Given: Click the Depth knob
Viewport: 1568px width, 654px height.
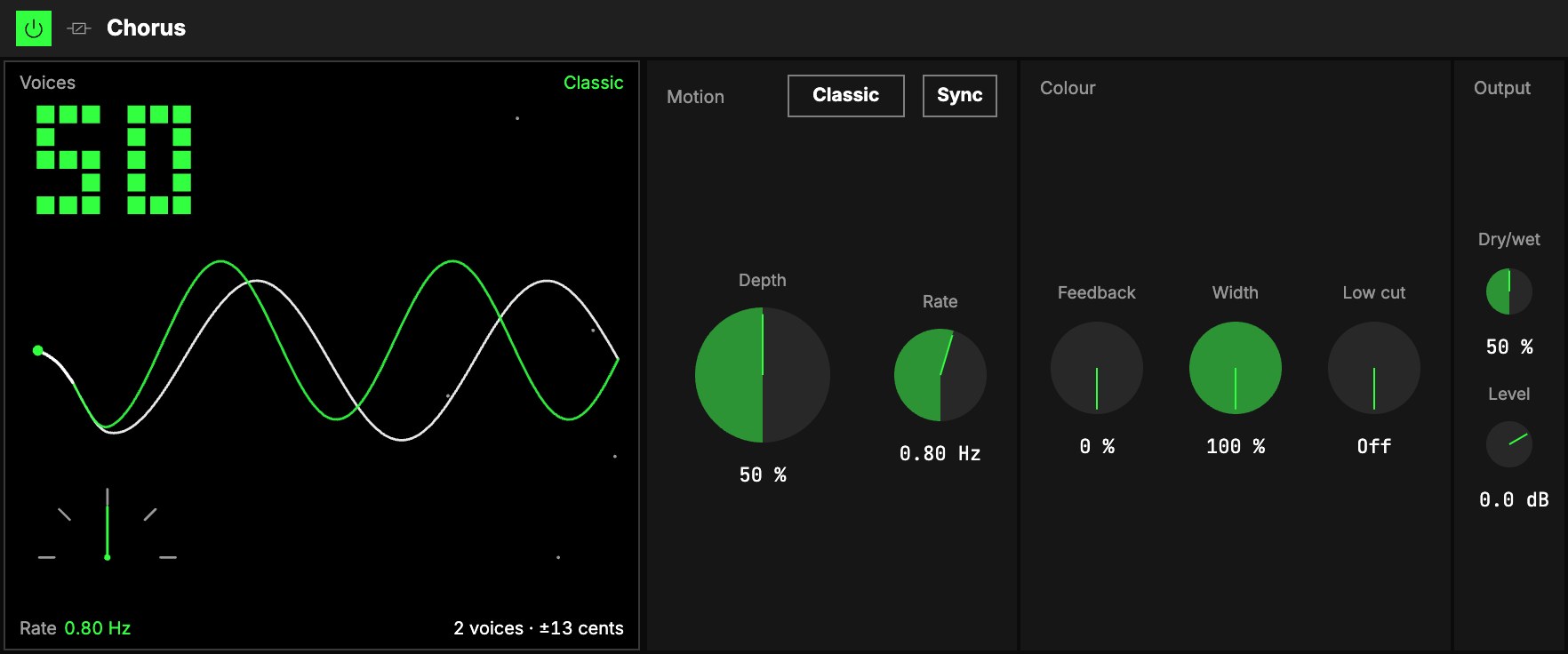Looking at the screenshot, I should [x=763, y=375].
